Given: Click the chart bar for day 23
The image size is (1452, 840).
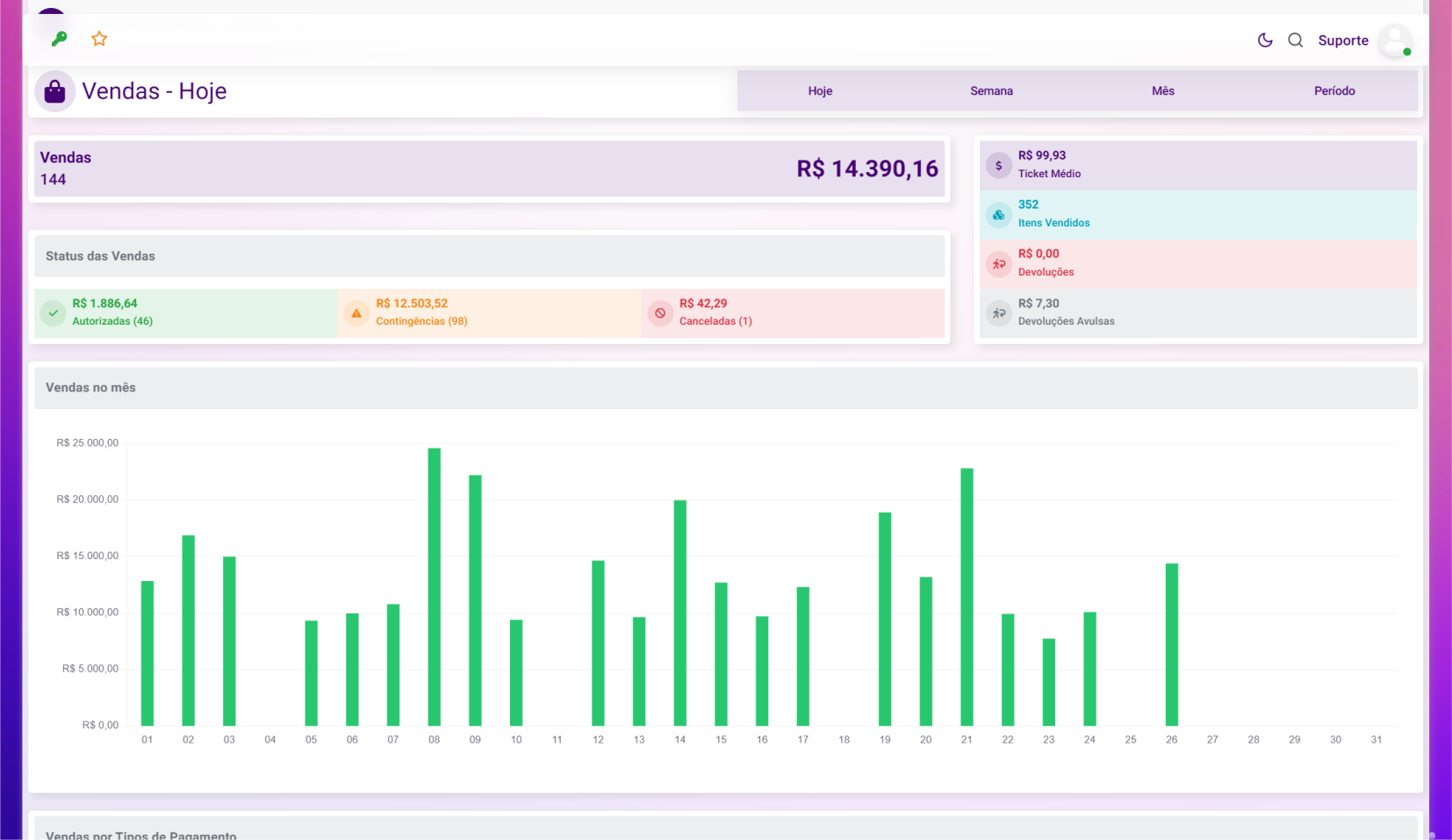Looking at the screenshot, I should pyautogui.click(x=1048, y=682).
